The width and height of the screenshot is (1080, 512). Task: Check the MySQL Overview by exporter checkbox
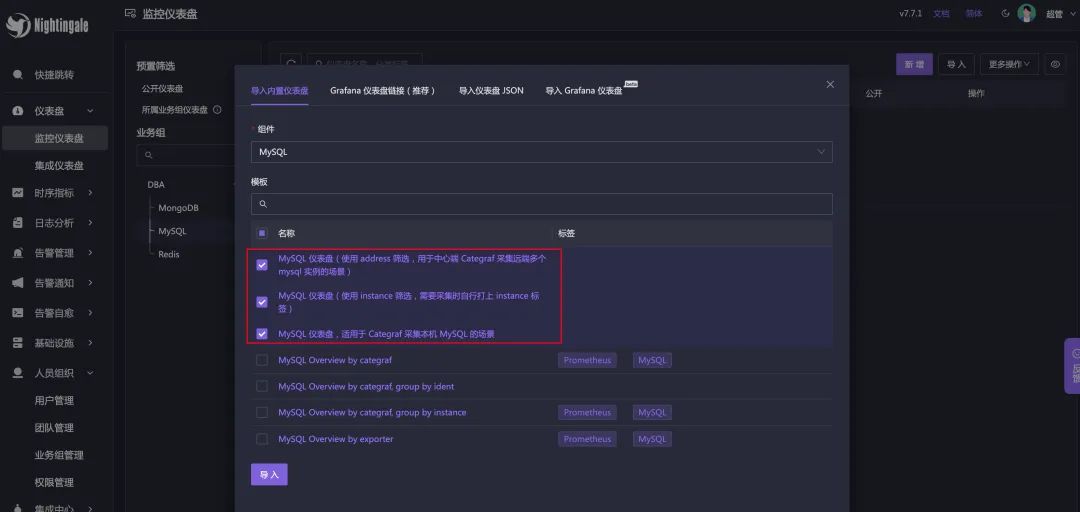[x=262, y=439]
